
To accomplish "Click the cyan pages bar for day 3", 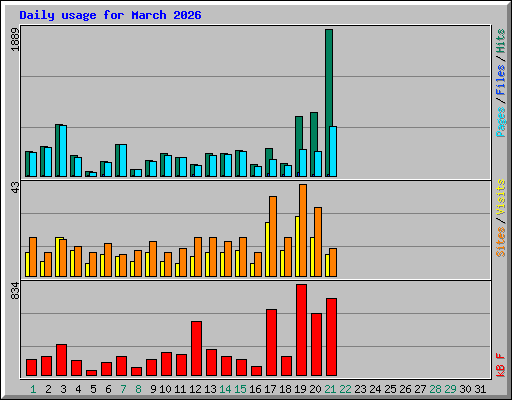I will pos(63,151).
